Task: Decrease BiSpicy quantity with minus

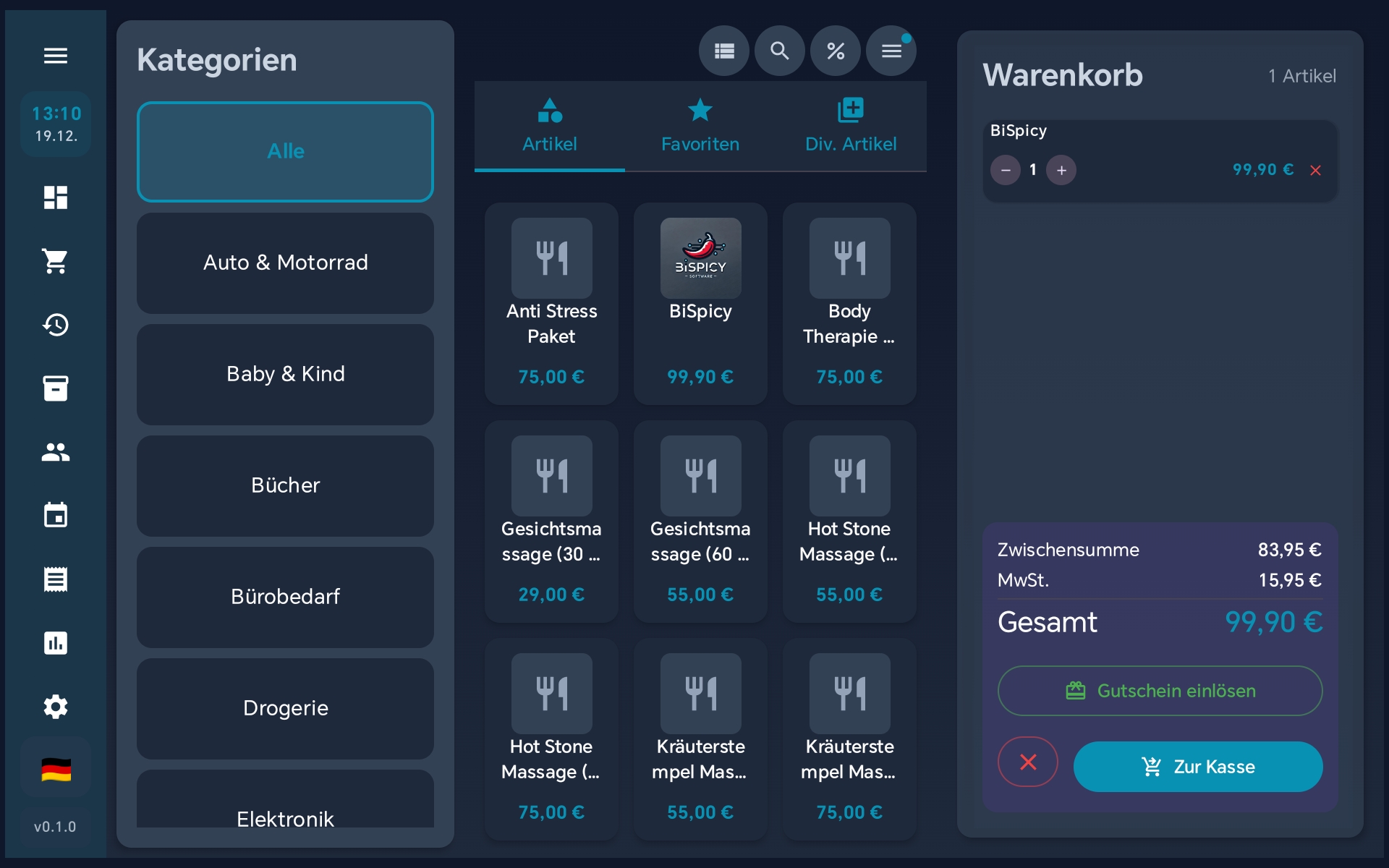Action: click(1005, 171)
